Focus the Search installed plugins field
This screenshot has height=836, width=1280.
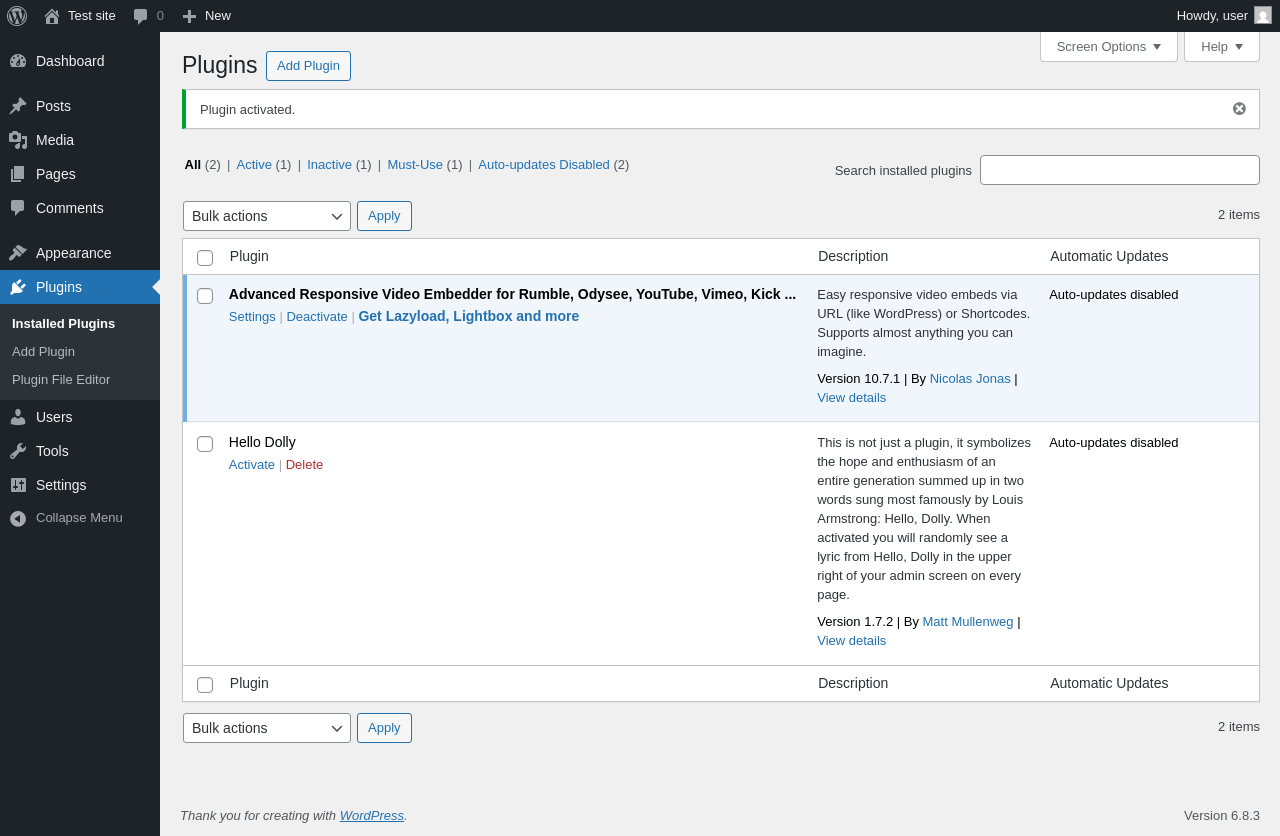[x=1119, y=170]
